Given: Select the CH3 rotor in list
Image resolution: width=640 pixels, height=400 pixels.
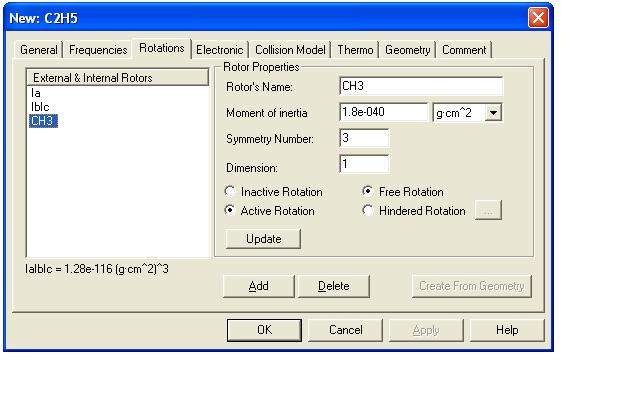Looking at the screenshot, I should point(43,121).
